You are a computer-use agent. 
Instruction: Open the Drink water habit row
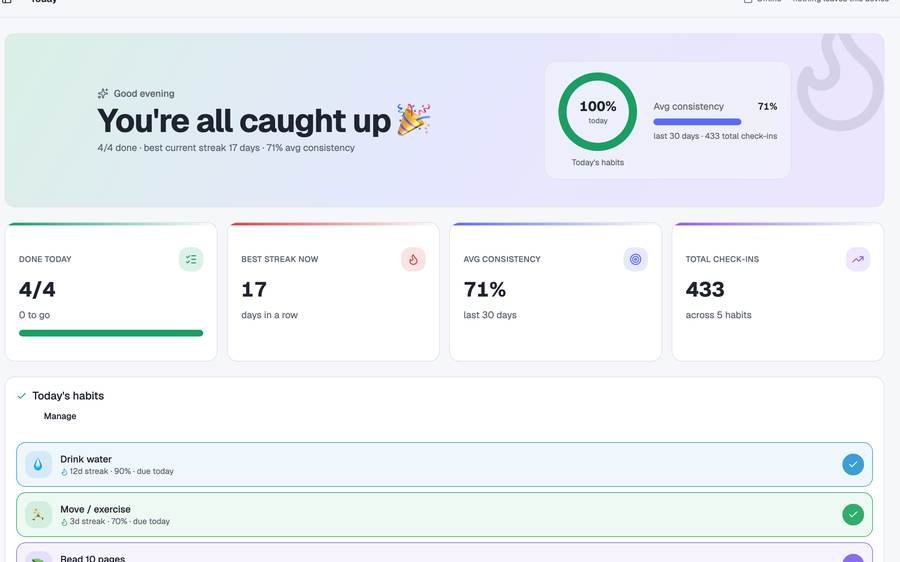coord(444,464)
